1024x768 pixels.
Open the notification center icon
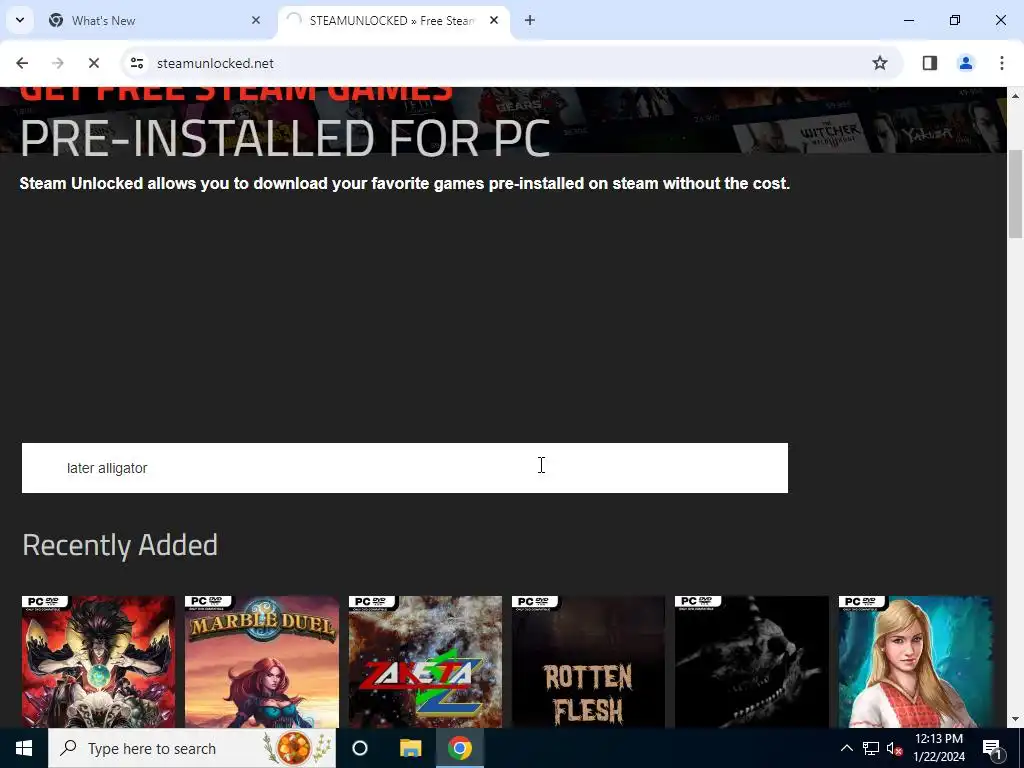[x=992, y=748]
